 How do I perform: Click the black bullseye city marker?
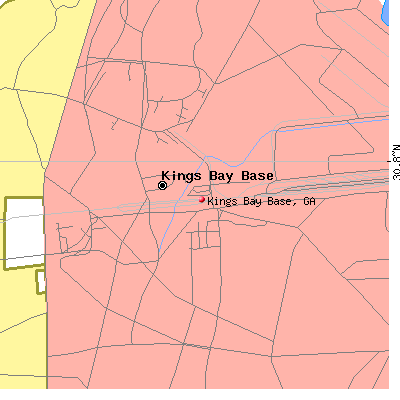(162, 185)
